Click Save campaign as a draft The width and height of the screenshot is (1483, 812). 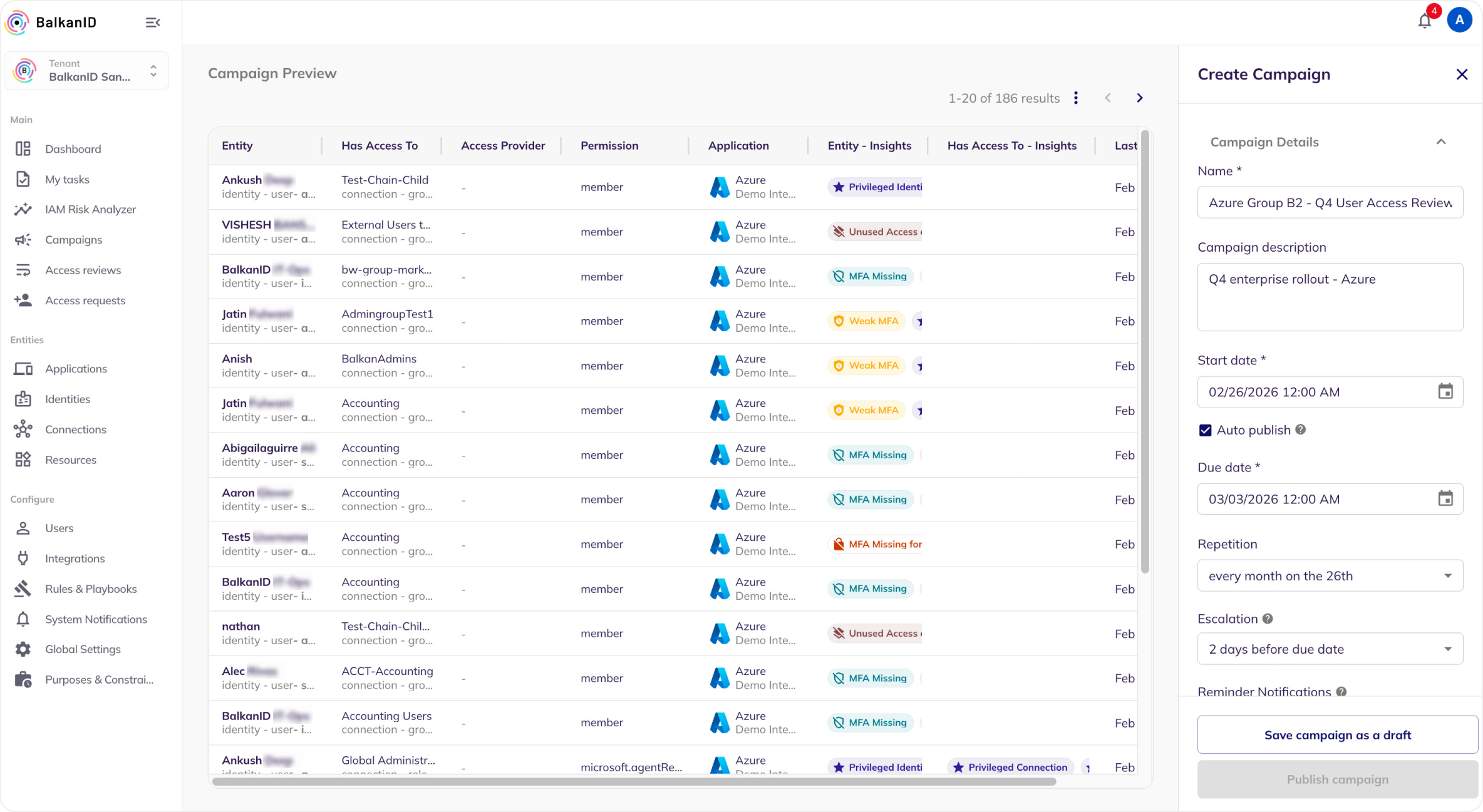click(1337, 734)
